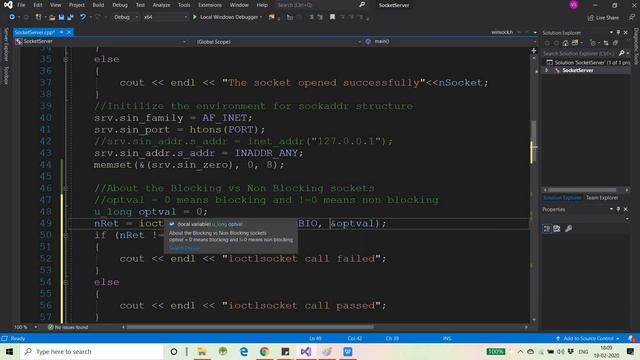This screenshot has width=640, height=360.
Task: Close the SocketServer.cpp tab
Action: pos(69,32)
